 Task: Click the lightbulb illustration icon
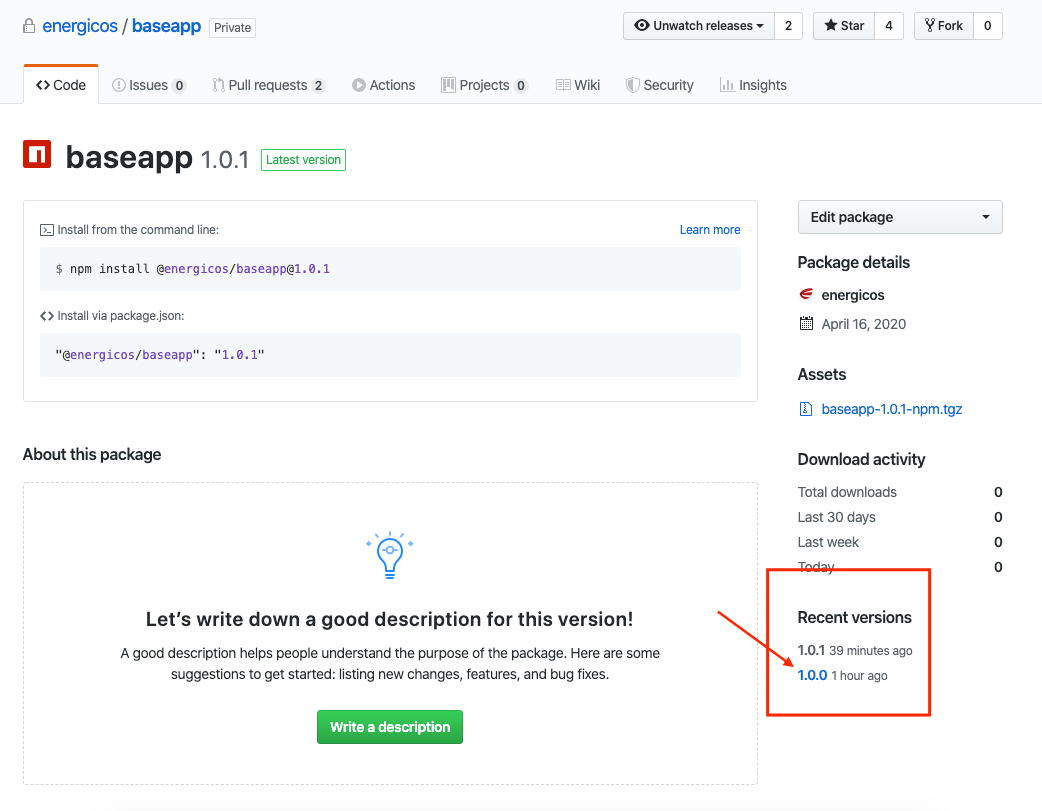(389, 554)
